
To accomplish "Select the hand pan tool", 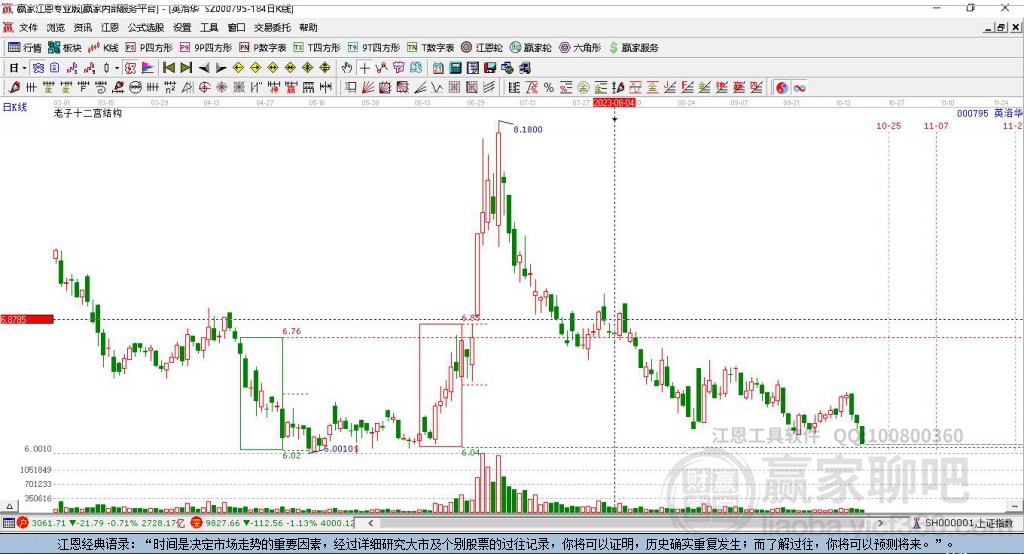I will pos(347,68).
